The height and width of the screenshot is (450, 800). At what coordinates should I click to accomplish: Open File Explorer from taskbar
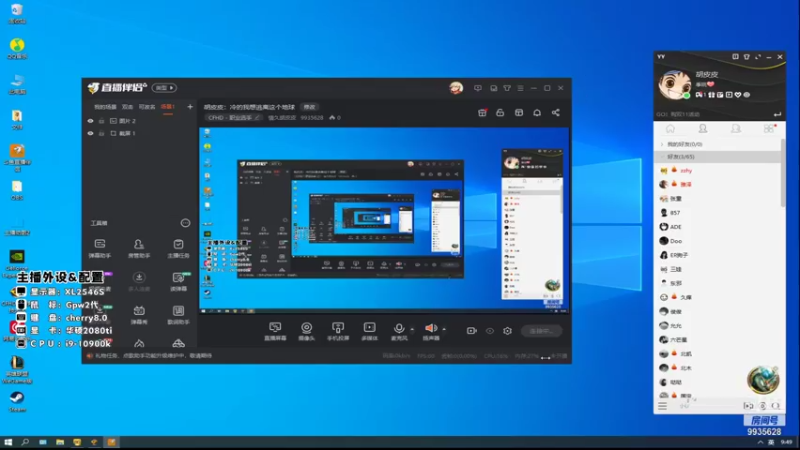coord(60,442)
